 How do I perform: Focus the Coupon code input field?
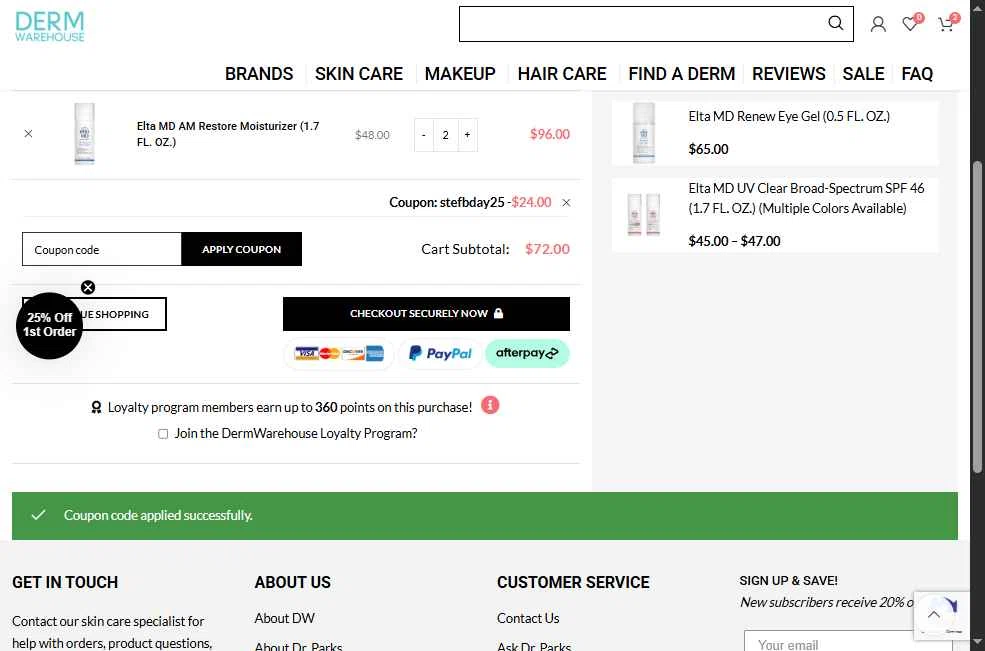pos(102,249)
